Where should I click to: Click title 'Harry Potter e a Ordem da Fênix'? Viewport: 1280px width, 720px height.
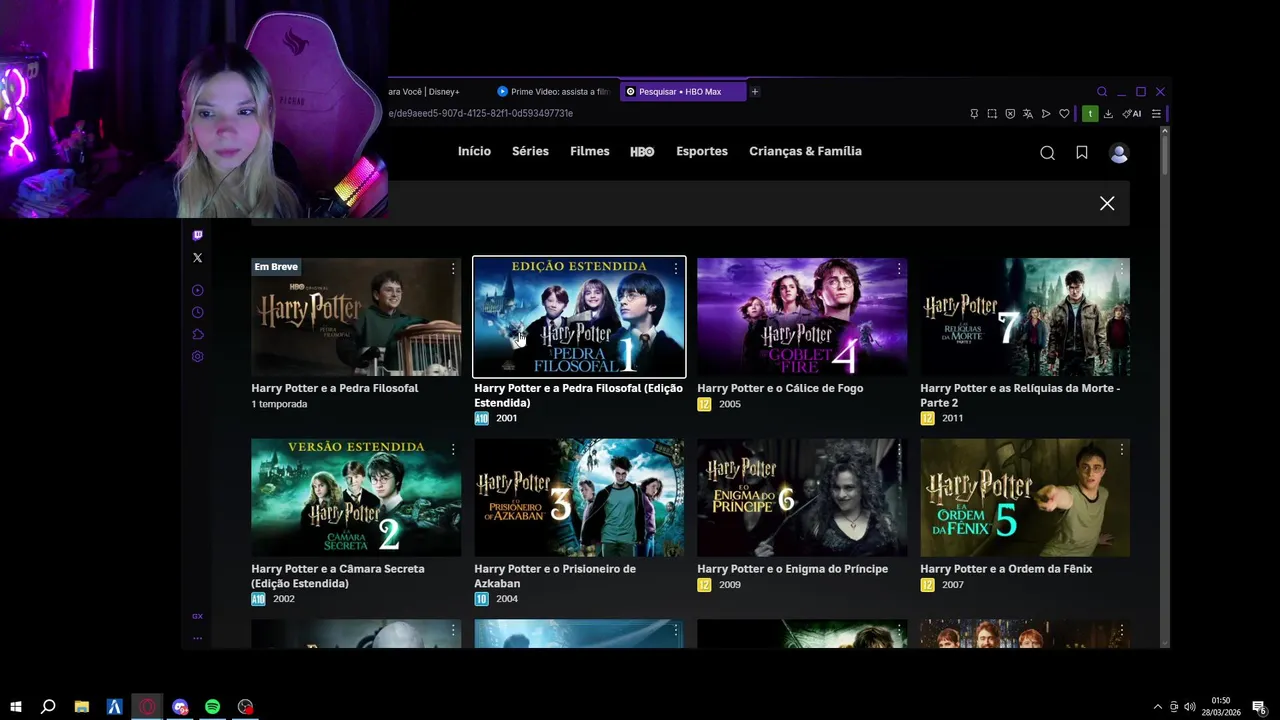pyautogui.click(x=1006, y=569)
